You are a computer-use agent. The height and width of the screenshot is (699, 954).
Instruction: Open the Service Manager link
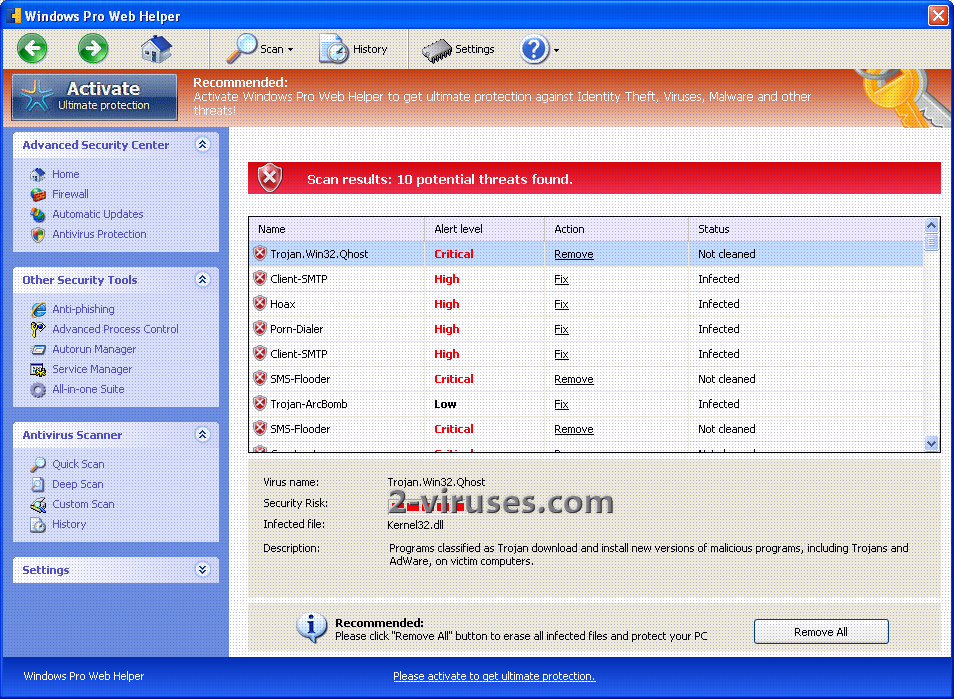click(92, 369)
